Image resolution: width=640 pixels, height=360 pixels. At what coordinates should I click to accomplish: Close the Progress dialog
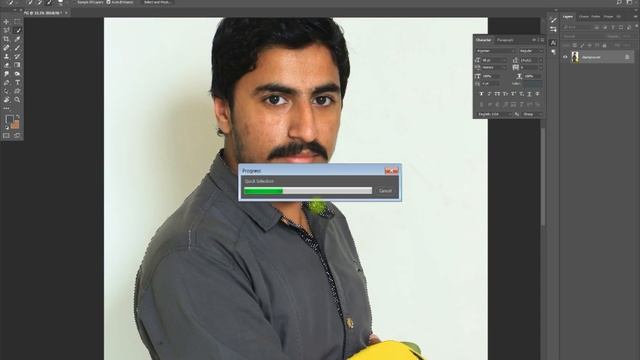tap(392, 171)
